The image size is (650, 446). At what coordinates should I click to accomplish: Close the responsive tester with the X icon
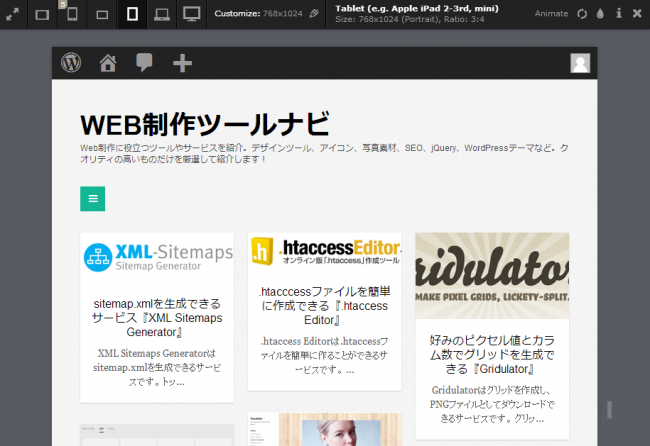pos(637,14)
